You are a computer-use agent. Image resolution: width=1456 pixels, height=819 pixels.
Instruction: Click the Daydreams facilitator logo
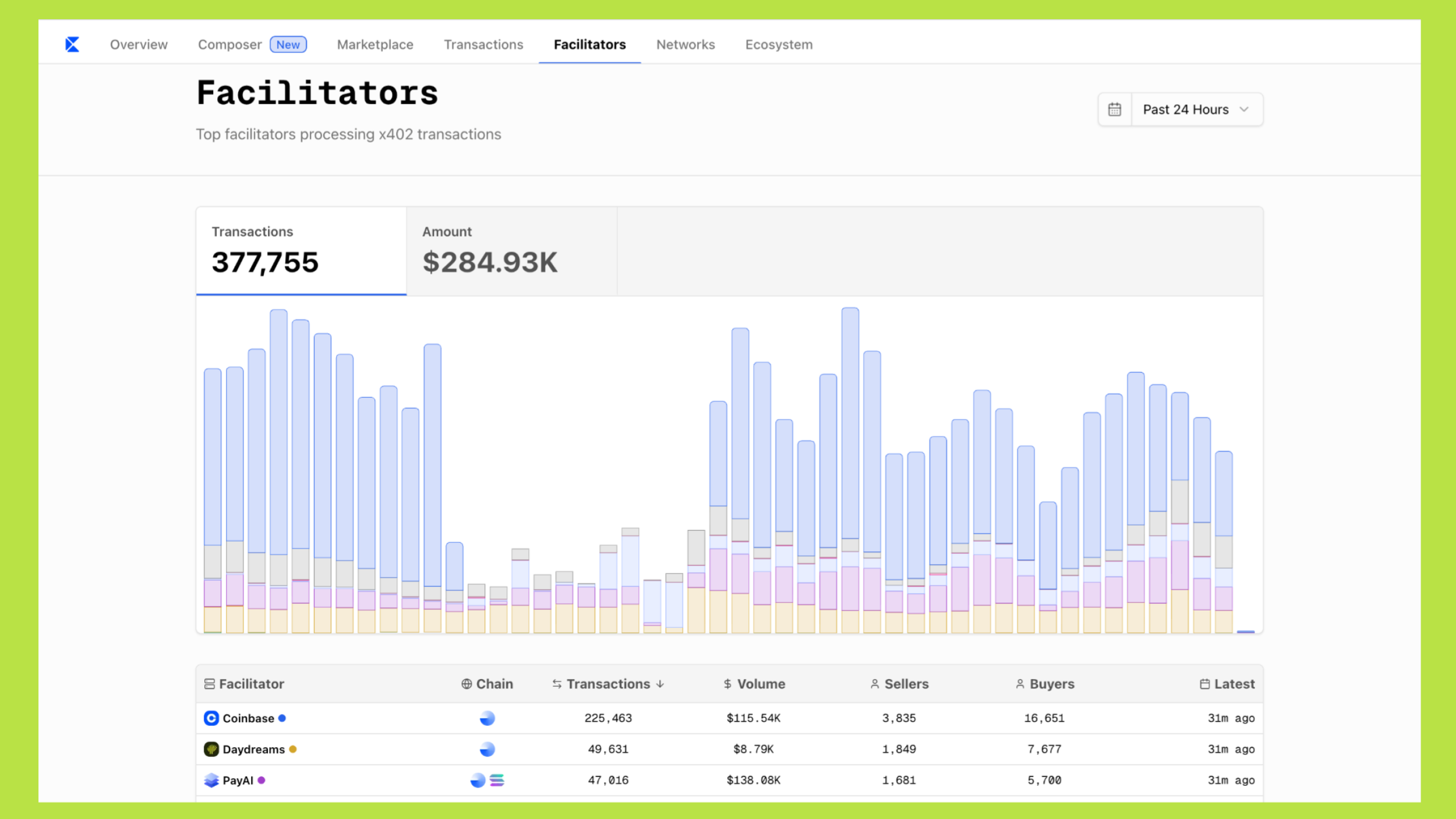coord(211,749)
